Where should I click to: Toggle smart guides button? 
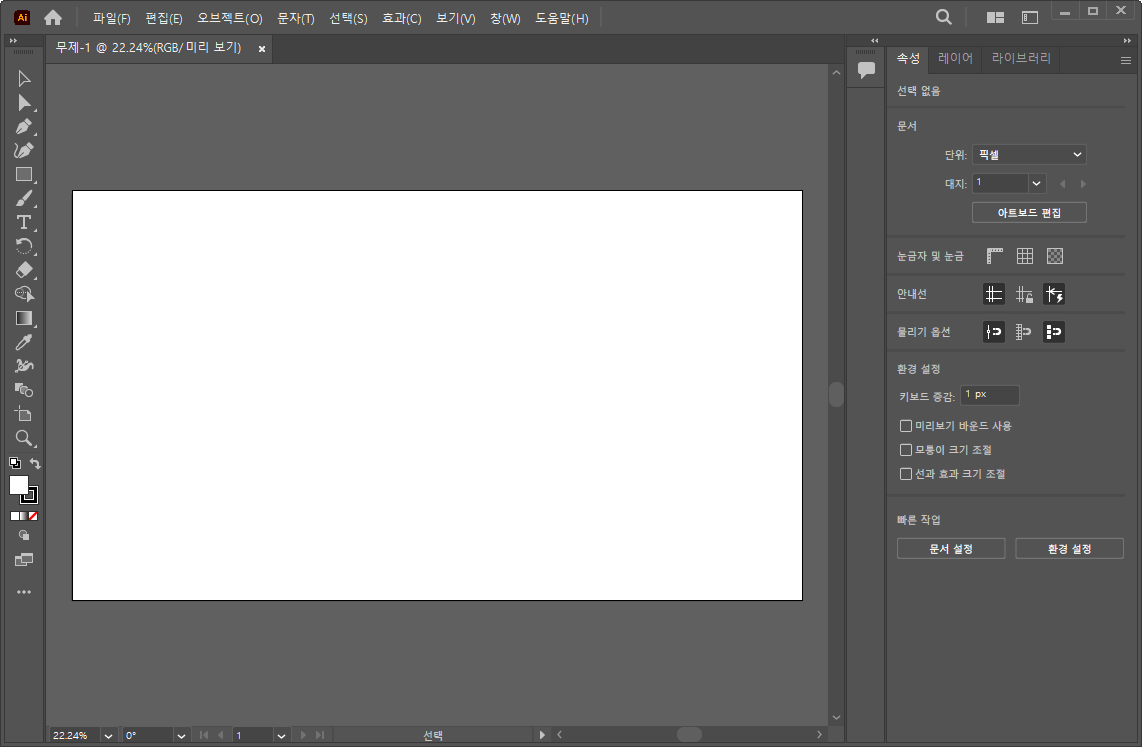pos(1054,294)
